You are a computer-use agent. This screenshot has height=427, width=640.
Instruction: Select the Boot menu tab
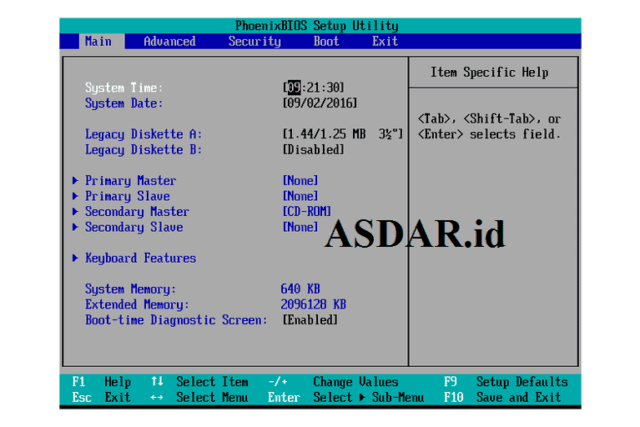click(326, 41)
